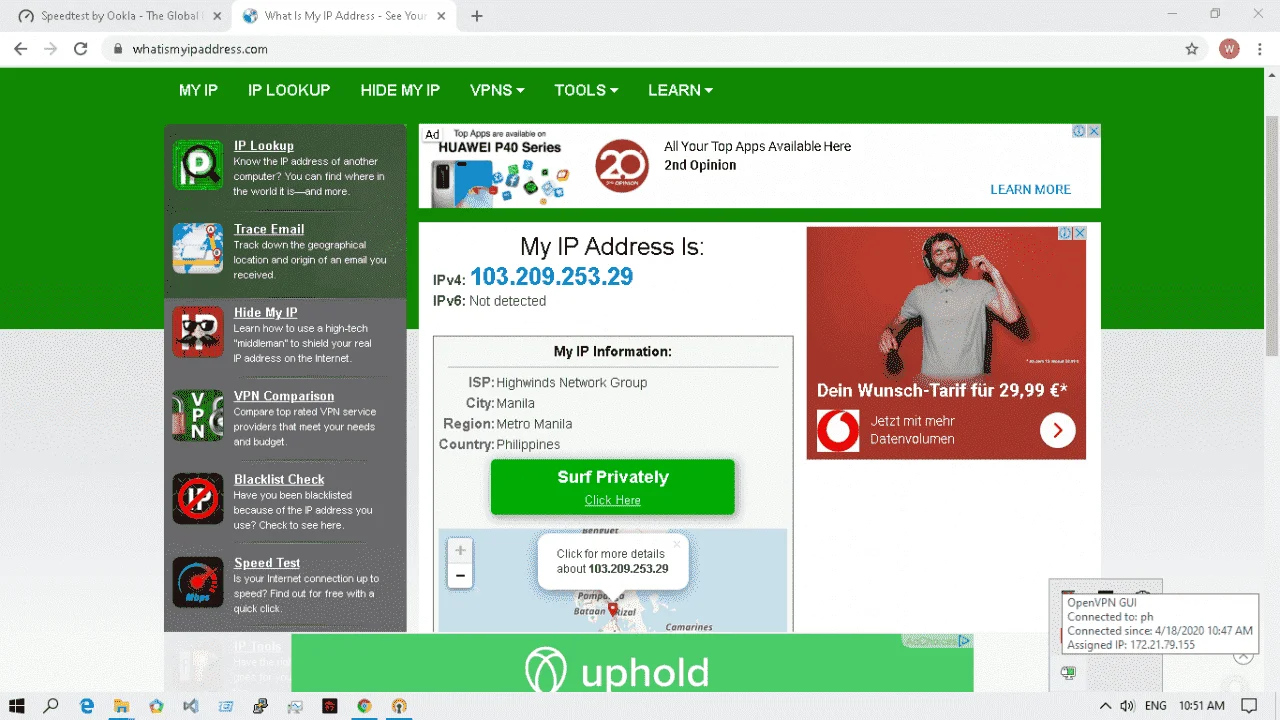The width and height of the screenshot is (1280, 720).
Task: Zoom out on the map
Action: coord(460,575)
